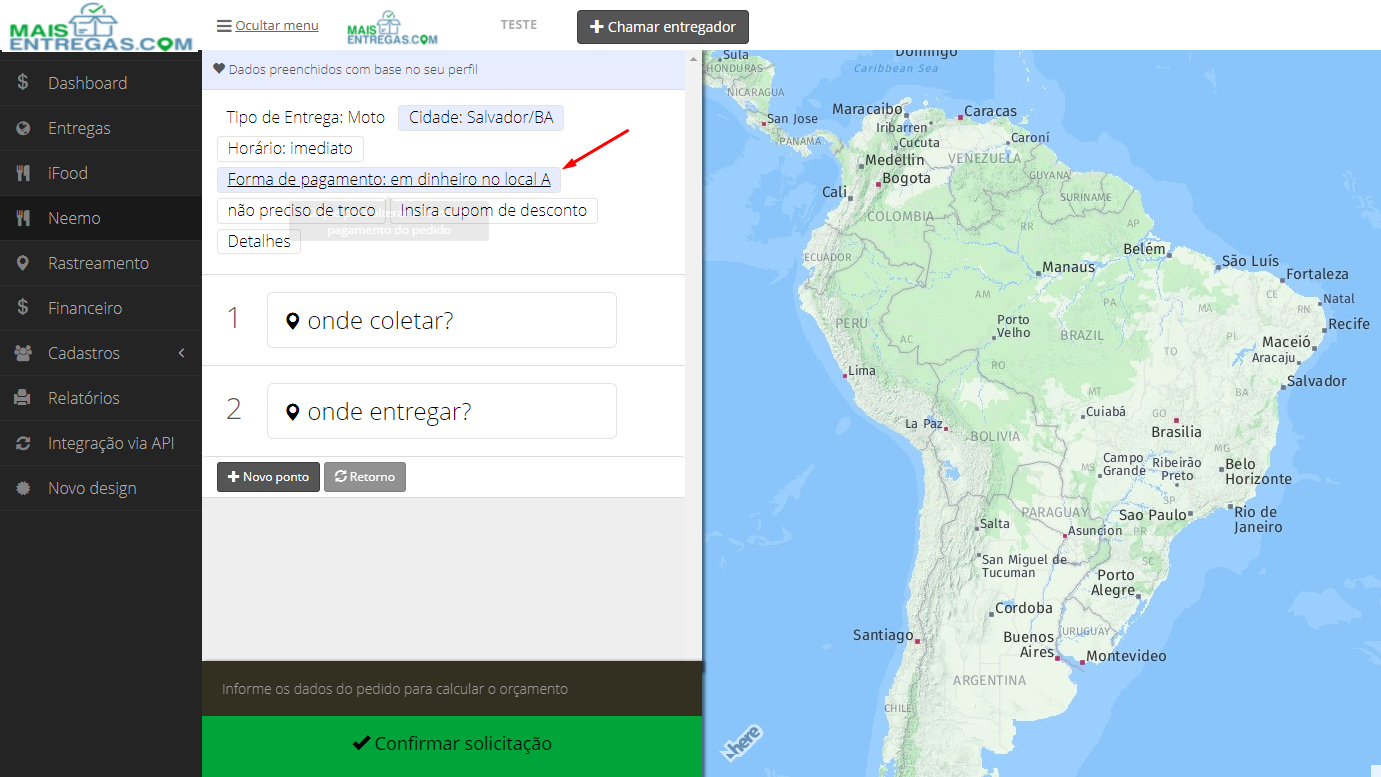Click Bogota on the map
The width and height of the screenshot is (1381, 777).
907,178
